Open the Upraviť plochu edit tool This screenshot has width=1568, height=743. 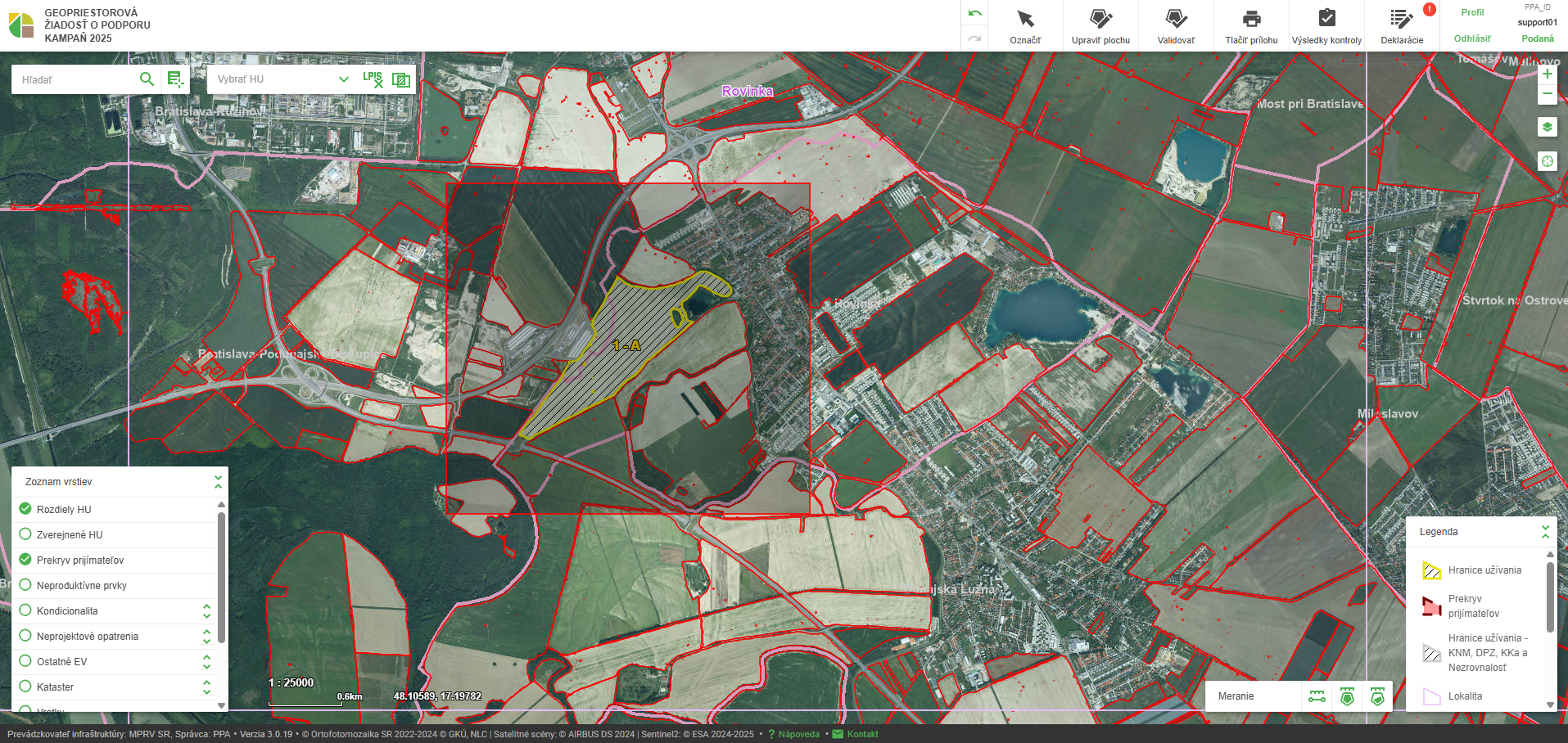[x=1100, y=20]
